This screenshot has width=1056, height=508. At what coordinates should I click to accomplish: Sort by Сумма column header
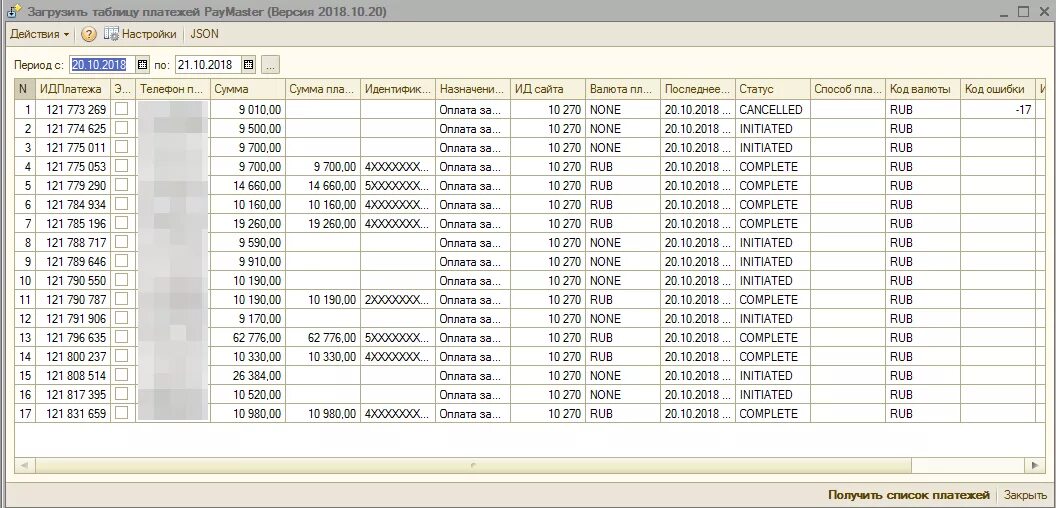pos(248,89)
